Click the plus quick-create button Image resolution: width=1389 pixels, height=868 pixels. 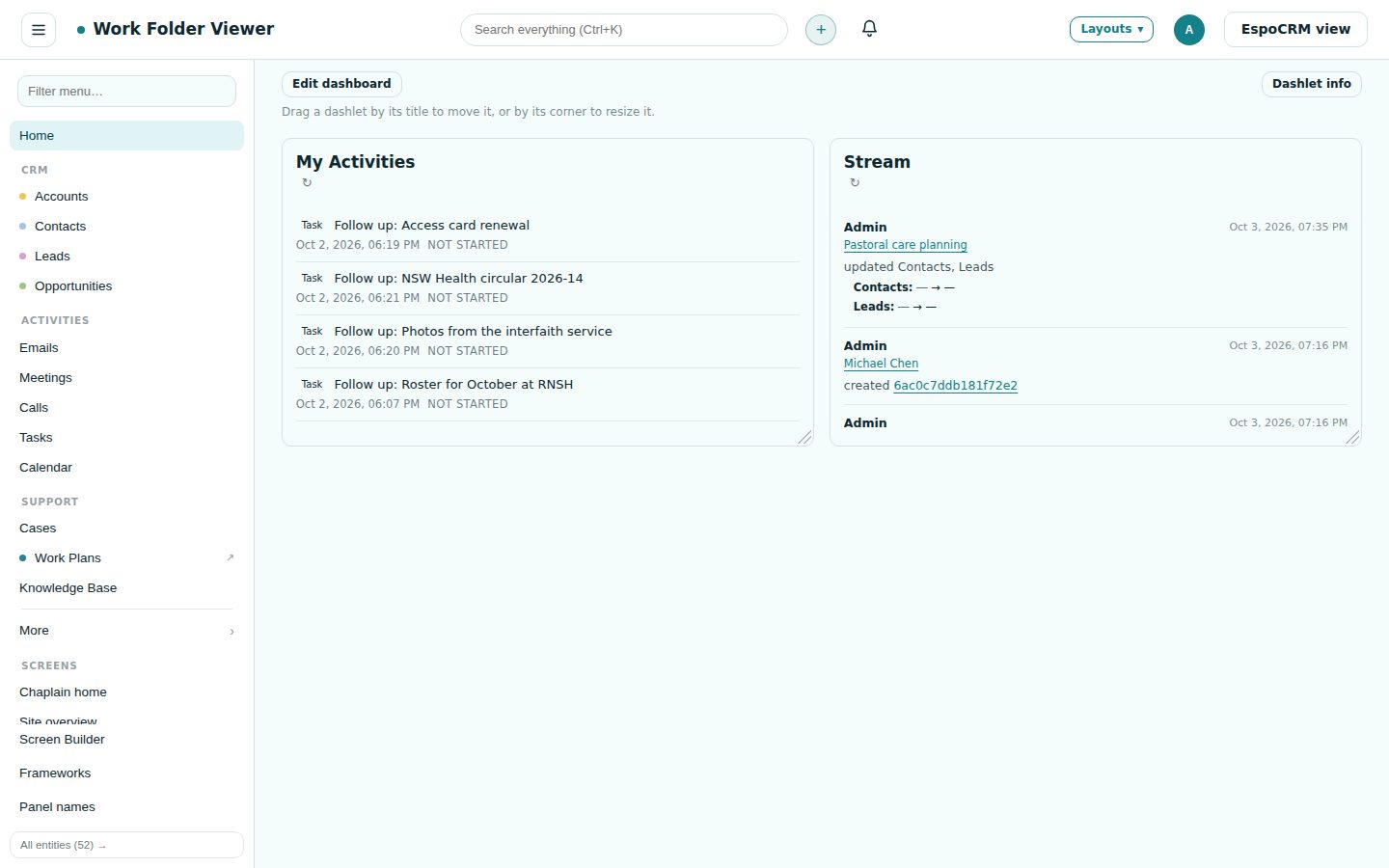(x=821, y=30)
